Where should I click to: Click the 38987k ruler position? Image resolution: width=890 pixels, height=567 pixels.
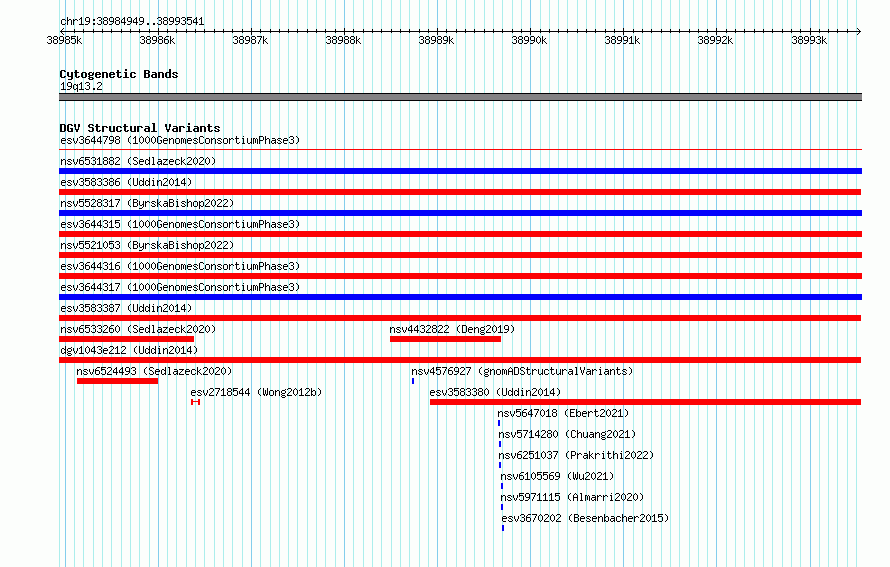pos(250,40)
